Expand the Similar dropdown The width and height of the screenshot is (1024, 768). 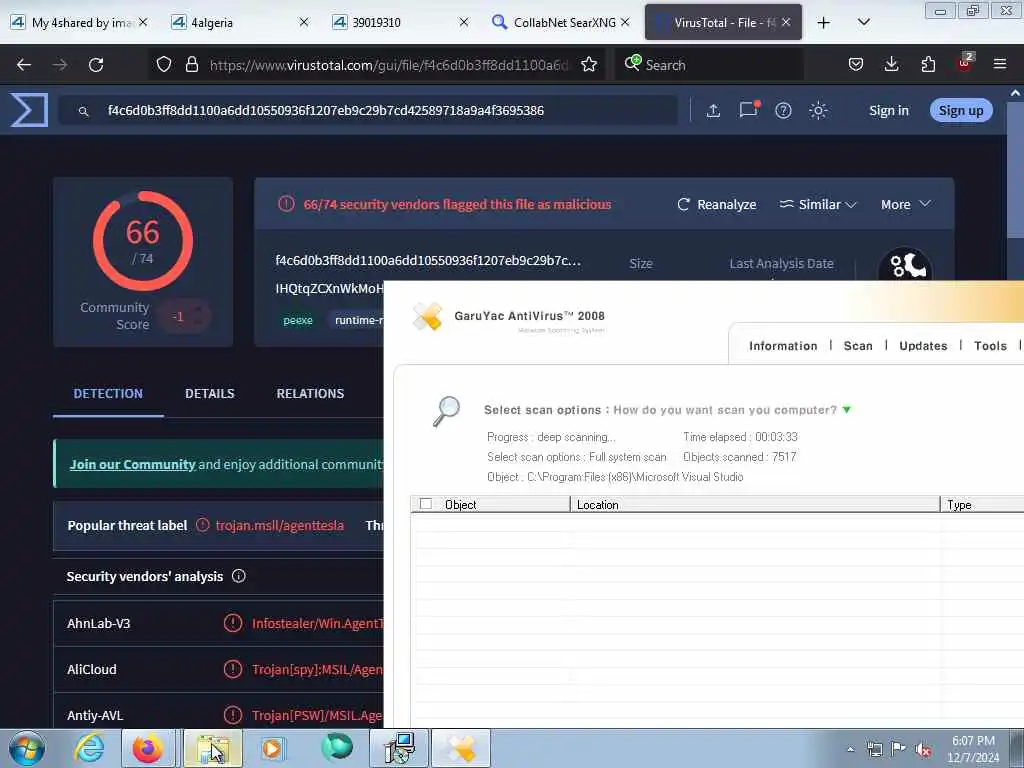coord(818,204)
